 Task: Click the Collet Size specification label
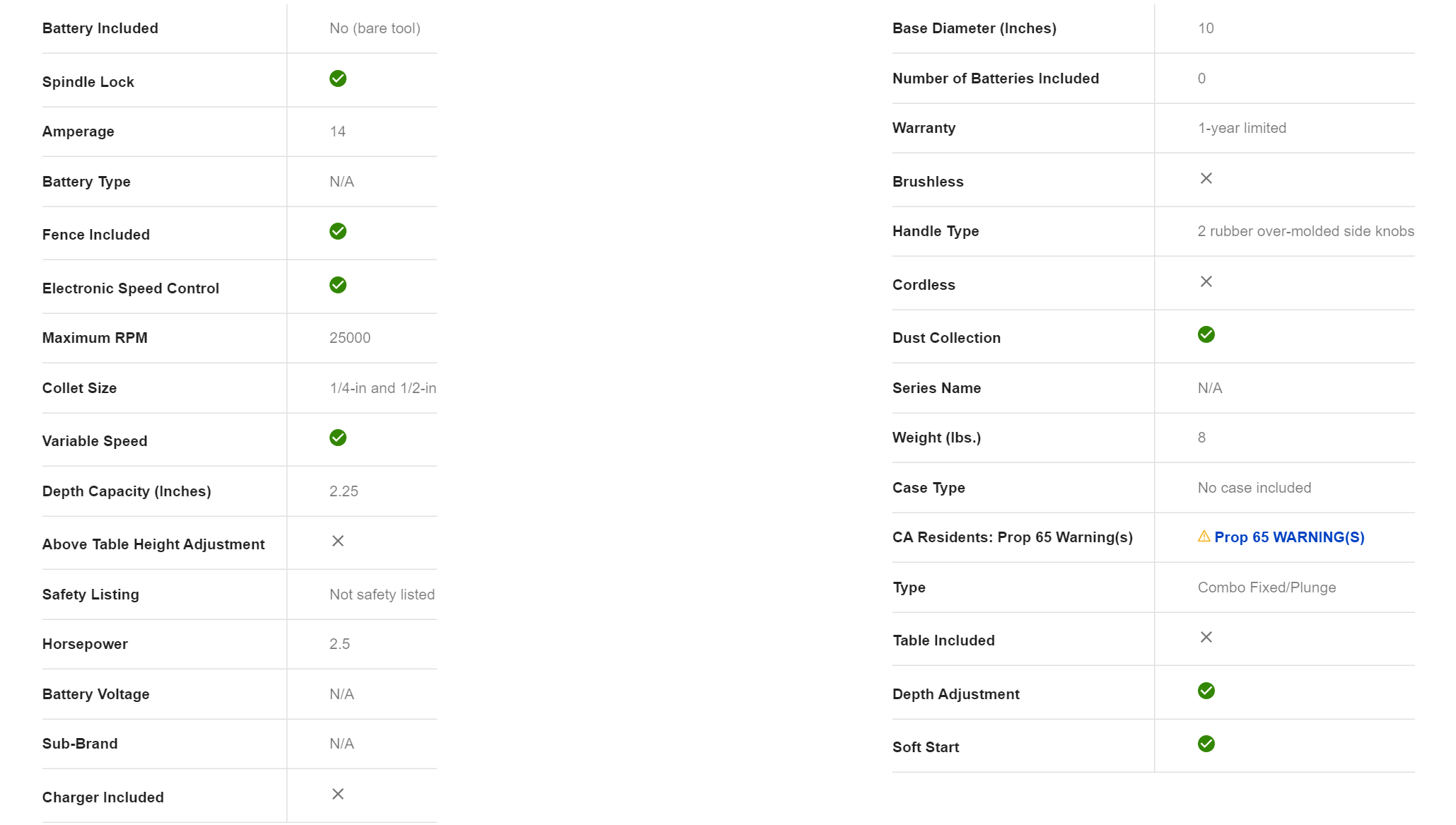pyautogui.click(x=79, y=388)
